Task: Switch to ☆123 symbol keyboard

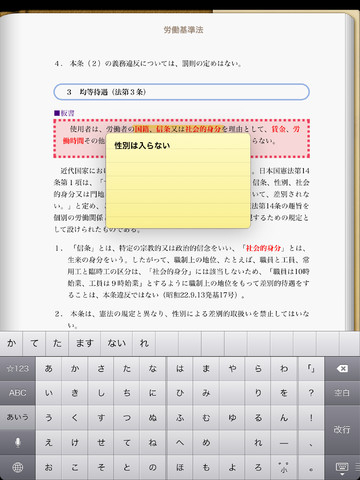Action: coord(18,368)
